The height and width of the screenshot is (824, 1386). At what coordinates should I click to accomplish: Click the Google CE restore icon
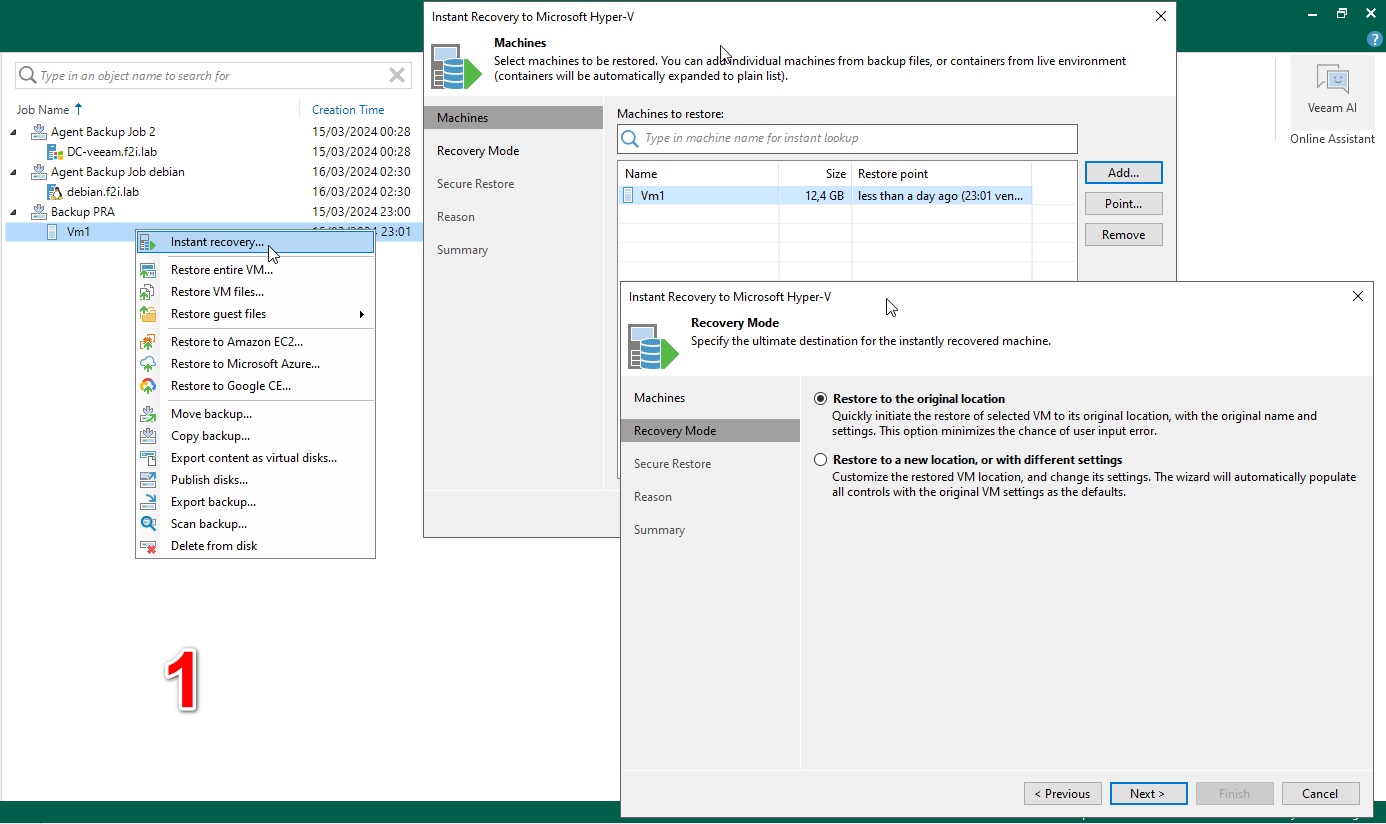(147, 386)
